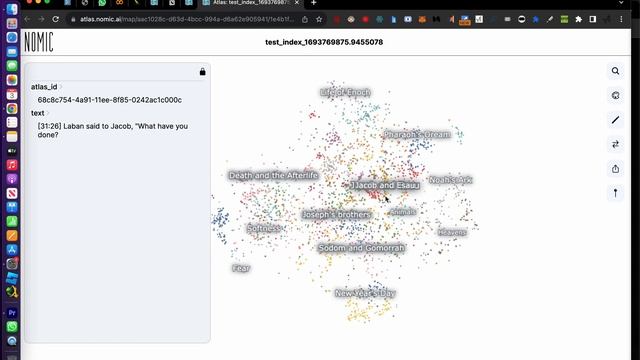Open Premiere Pro from the Dock
The width and height of the screenshot is (640, 360).
(x=12, y=313)
